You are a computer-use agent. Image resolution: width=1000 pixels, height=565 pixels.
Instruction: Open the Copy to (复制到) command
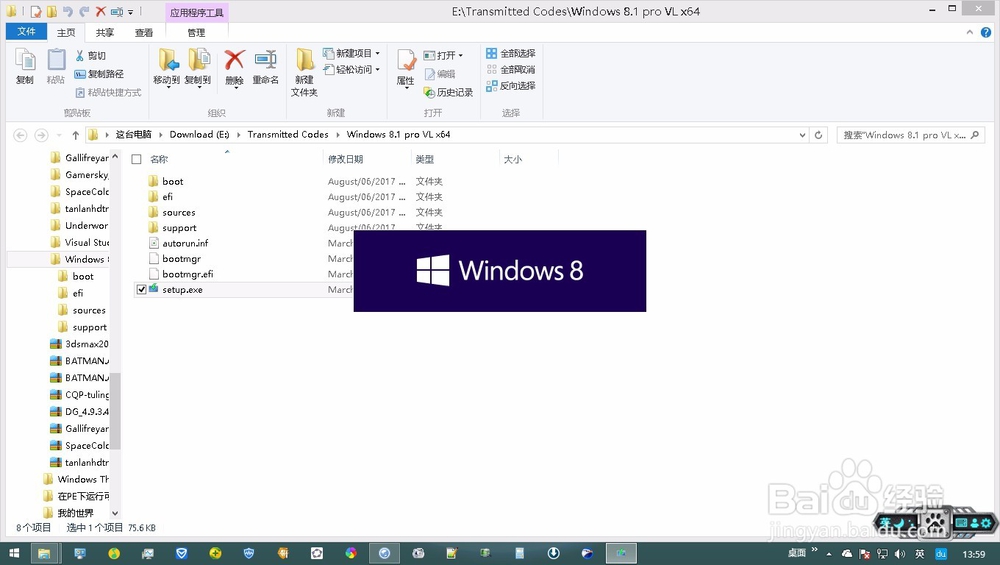click(198, 67)
